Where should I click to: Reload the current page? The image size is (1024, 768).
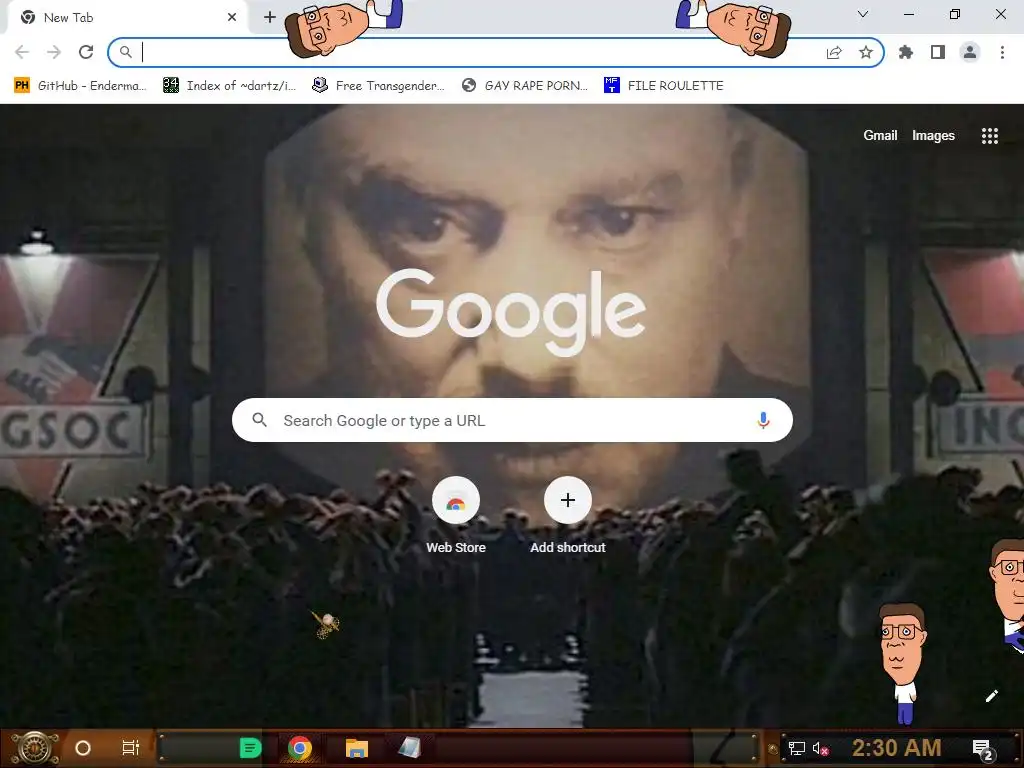click(x=86, y=52)
